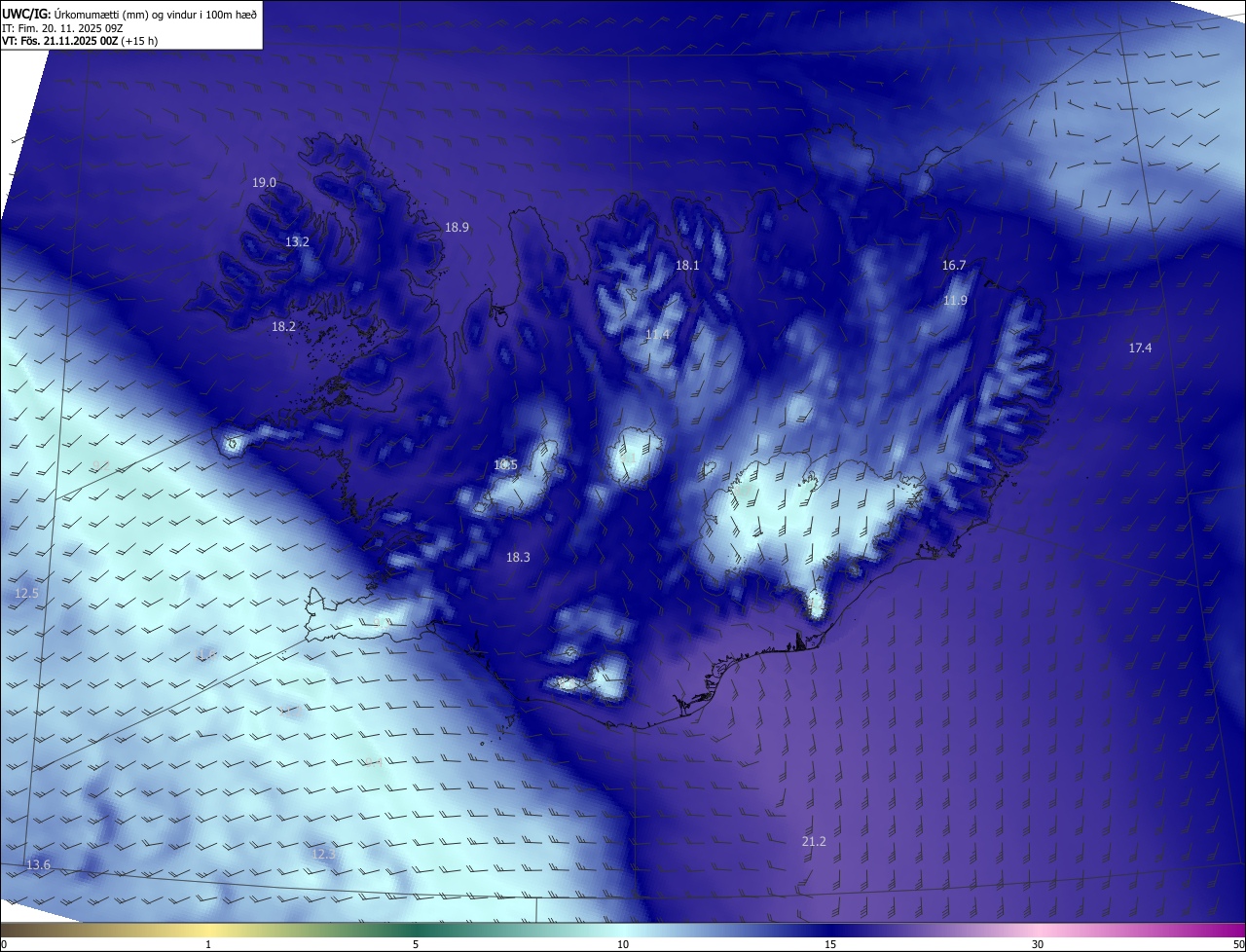The height and width of the screenshot is (952, 1246).
Task: Click the 11.9 value label
Action: (x=955, y=301)
